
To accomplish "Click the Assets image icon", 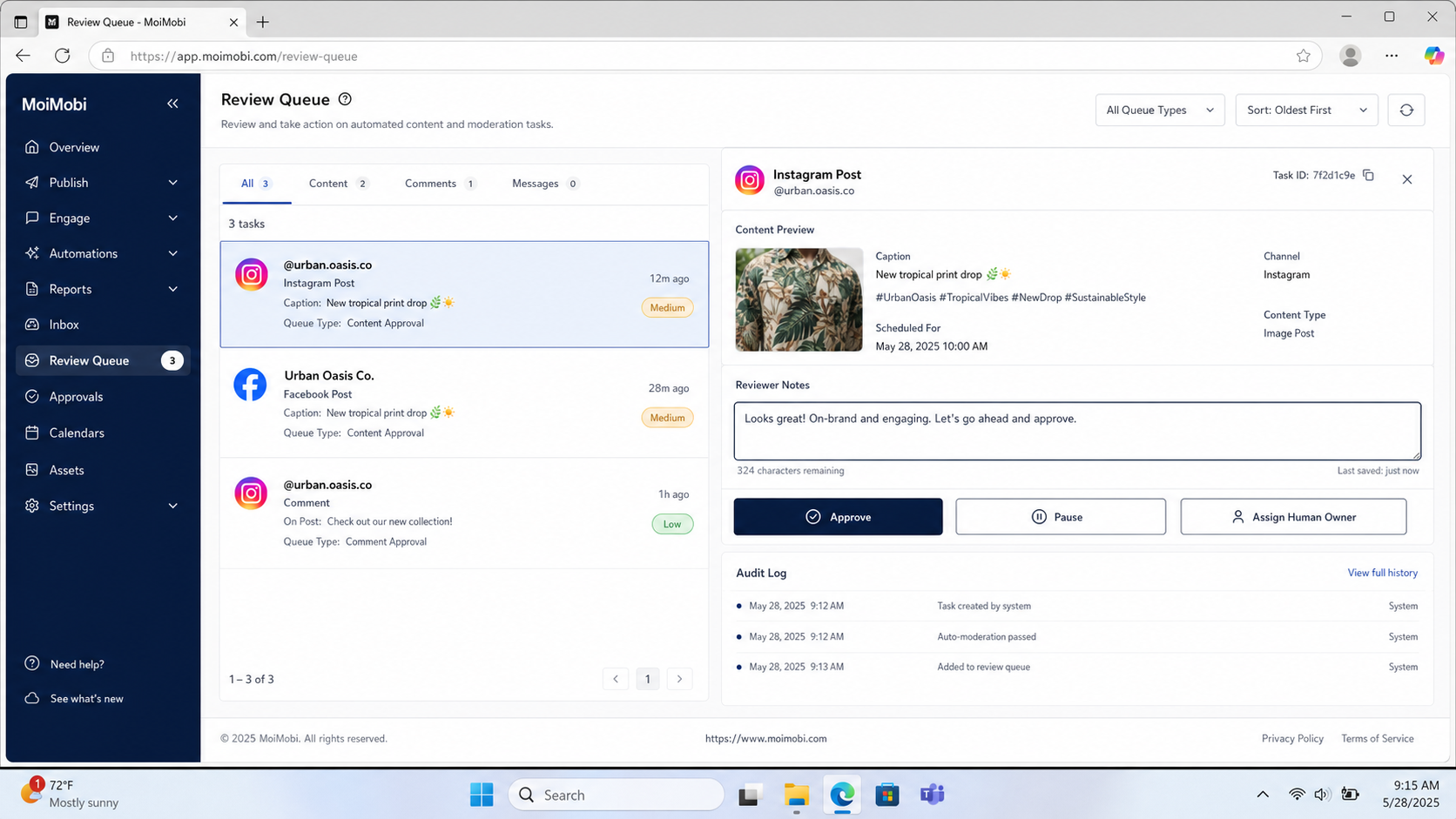I will [x=32, y=470].
